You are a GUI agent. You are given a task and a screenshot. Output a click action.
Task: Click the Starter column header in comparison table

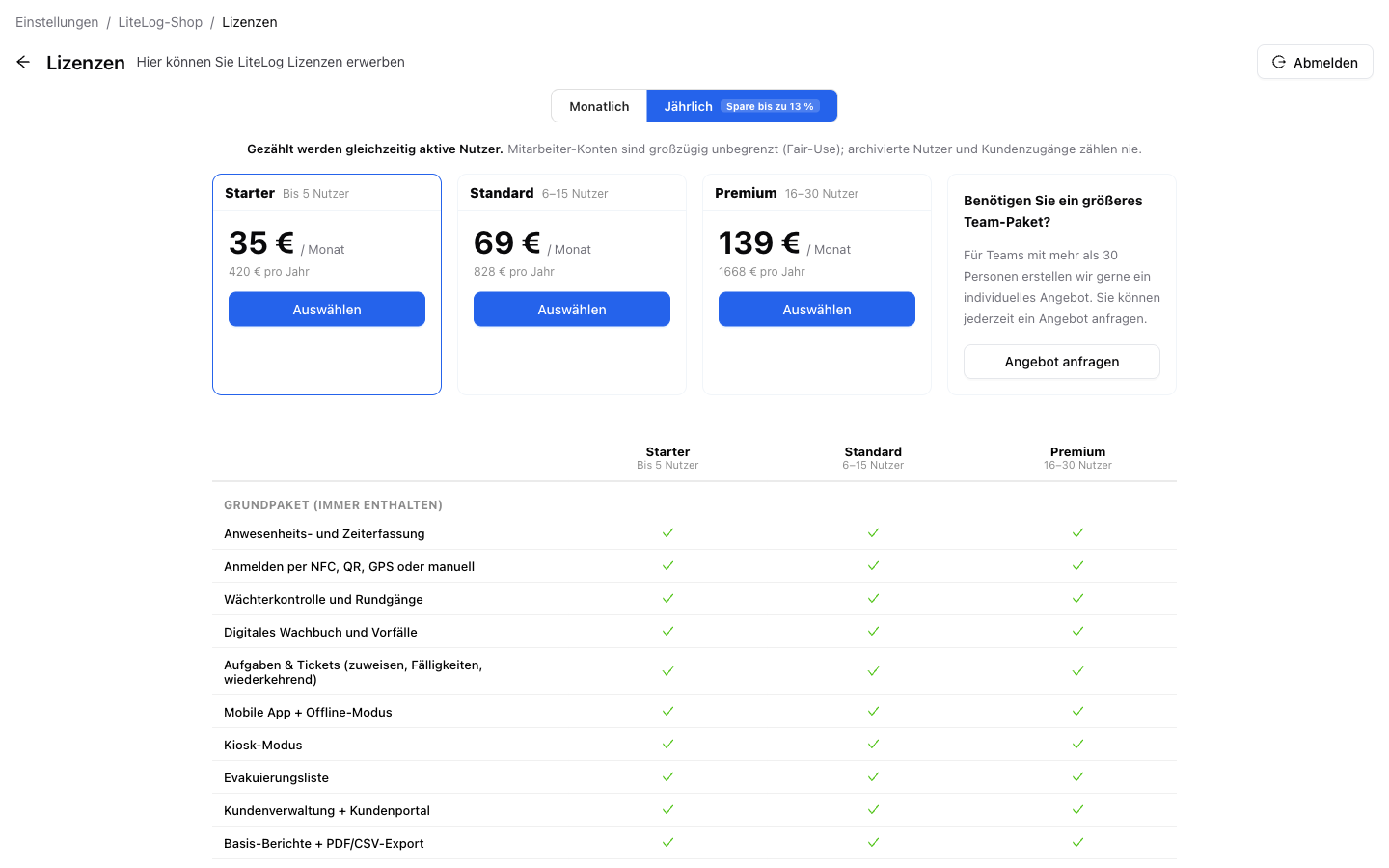(x=667, y=458)
